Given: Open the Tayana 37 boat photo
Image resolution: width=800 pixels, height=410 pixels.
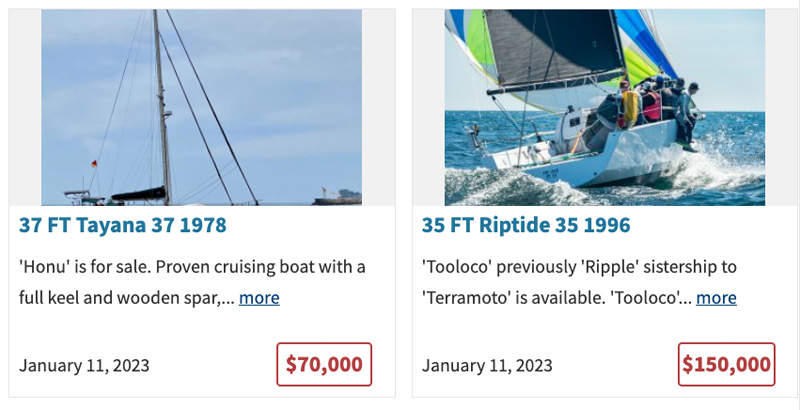Looking at the screenshot, I should (x=201, y=107).
